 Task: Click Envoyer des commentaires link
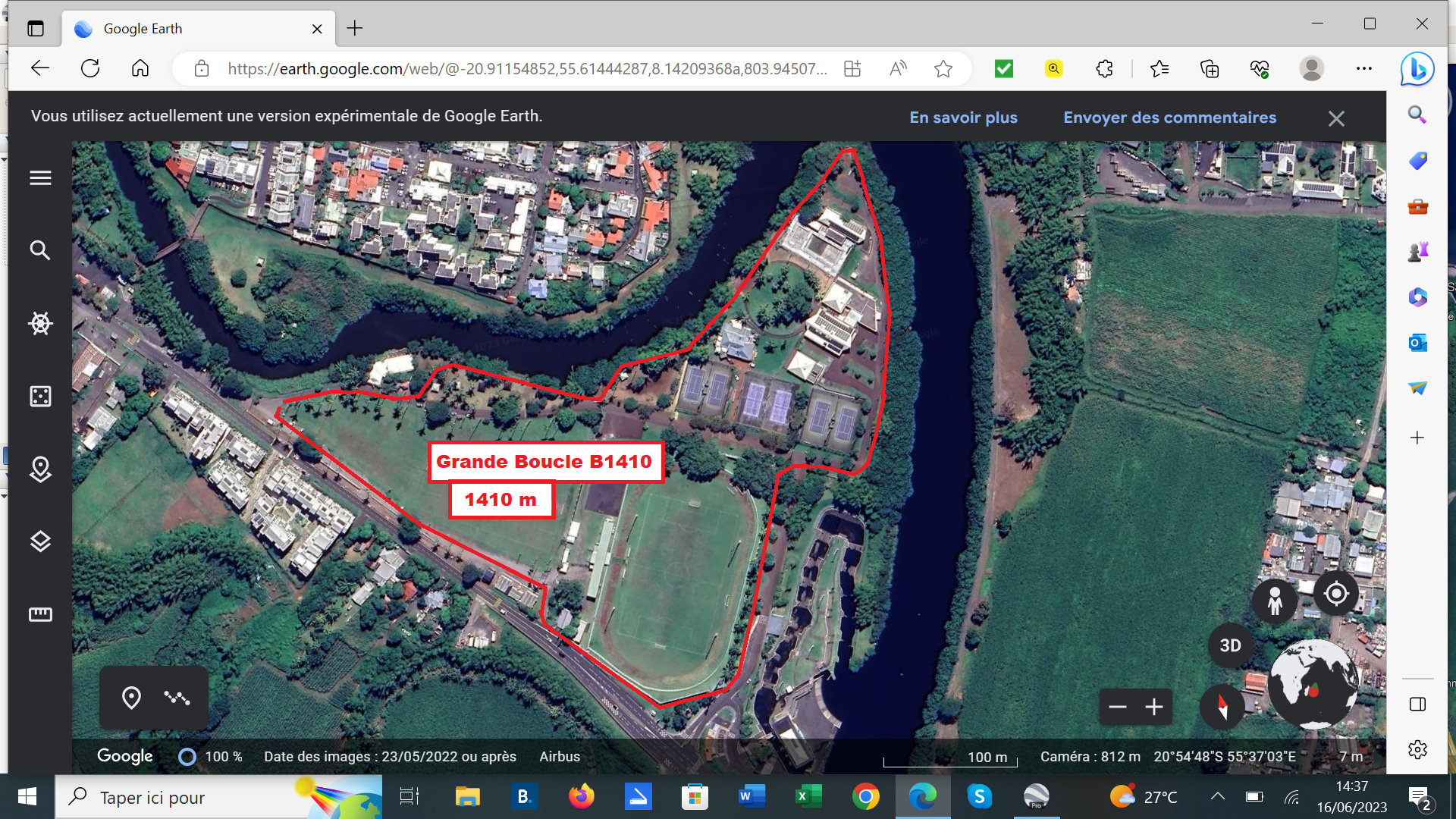[1169, 118]
